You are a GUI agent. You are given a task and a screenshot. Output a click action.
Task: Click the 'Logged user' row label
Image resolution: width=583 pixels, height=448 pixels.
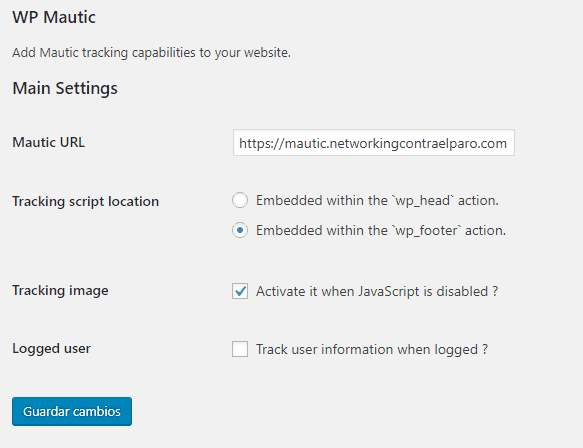[x=51, y=349]
